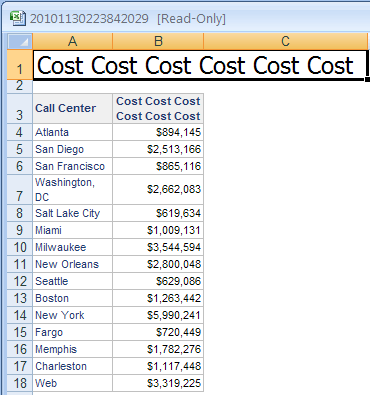Image resolution: width=370 pixels, height=395 pixels.
Task: Select the Salt Lake City cell
Action: (x=73, y=213)
